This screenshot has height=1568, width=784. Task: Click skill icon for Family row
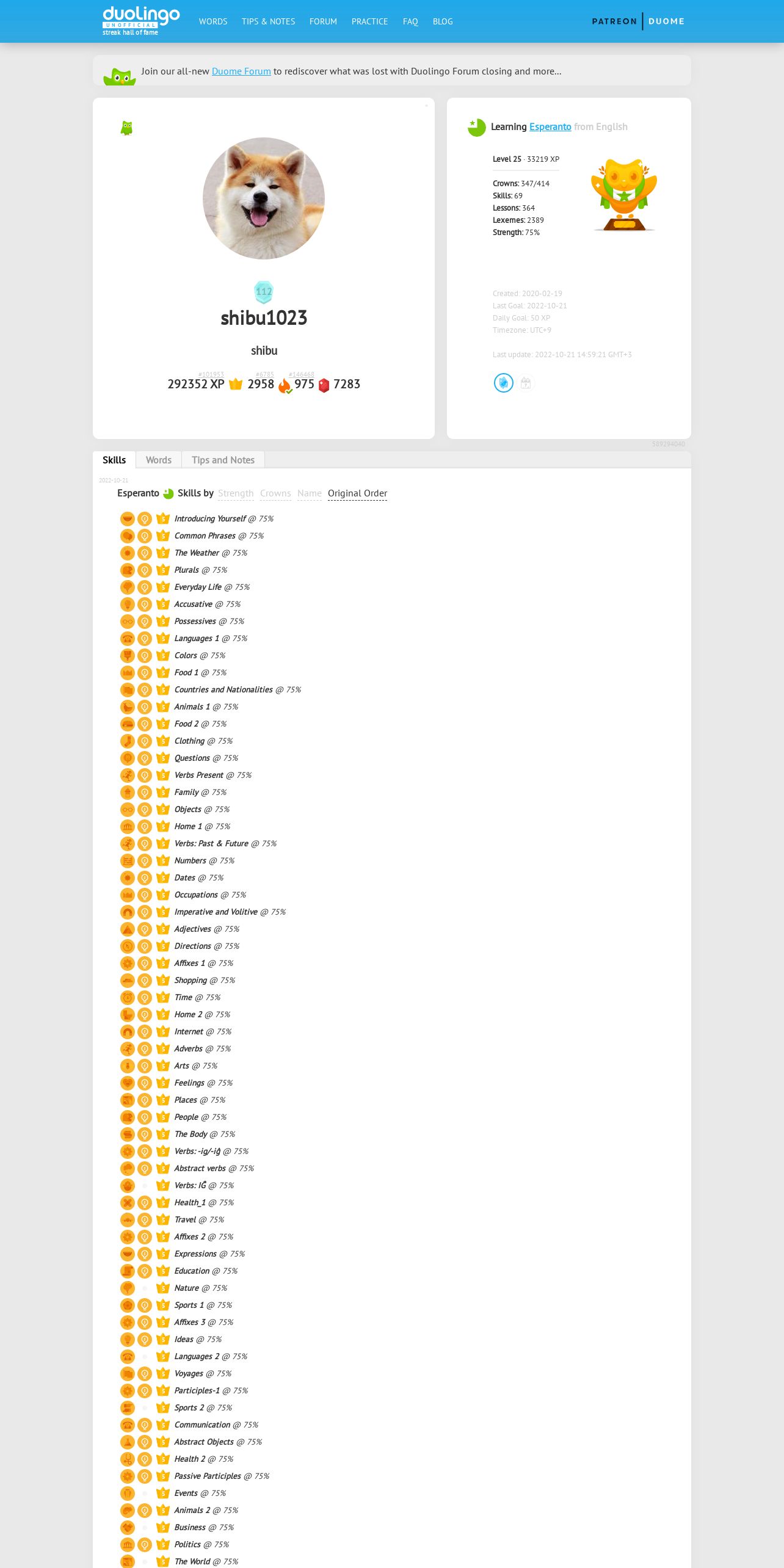(128, 793)
